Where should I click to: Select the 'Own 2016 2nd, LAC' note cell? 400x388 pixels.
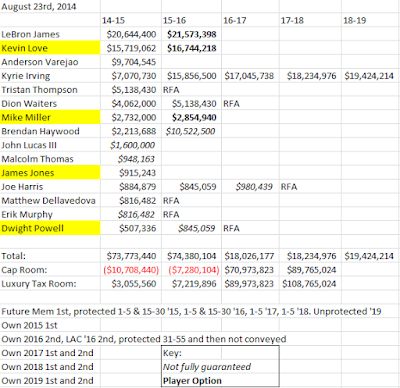coord(144,339)
